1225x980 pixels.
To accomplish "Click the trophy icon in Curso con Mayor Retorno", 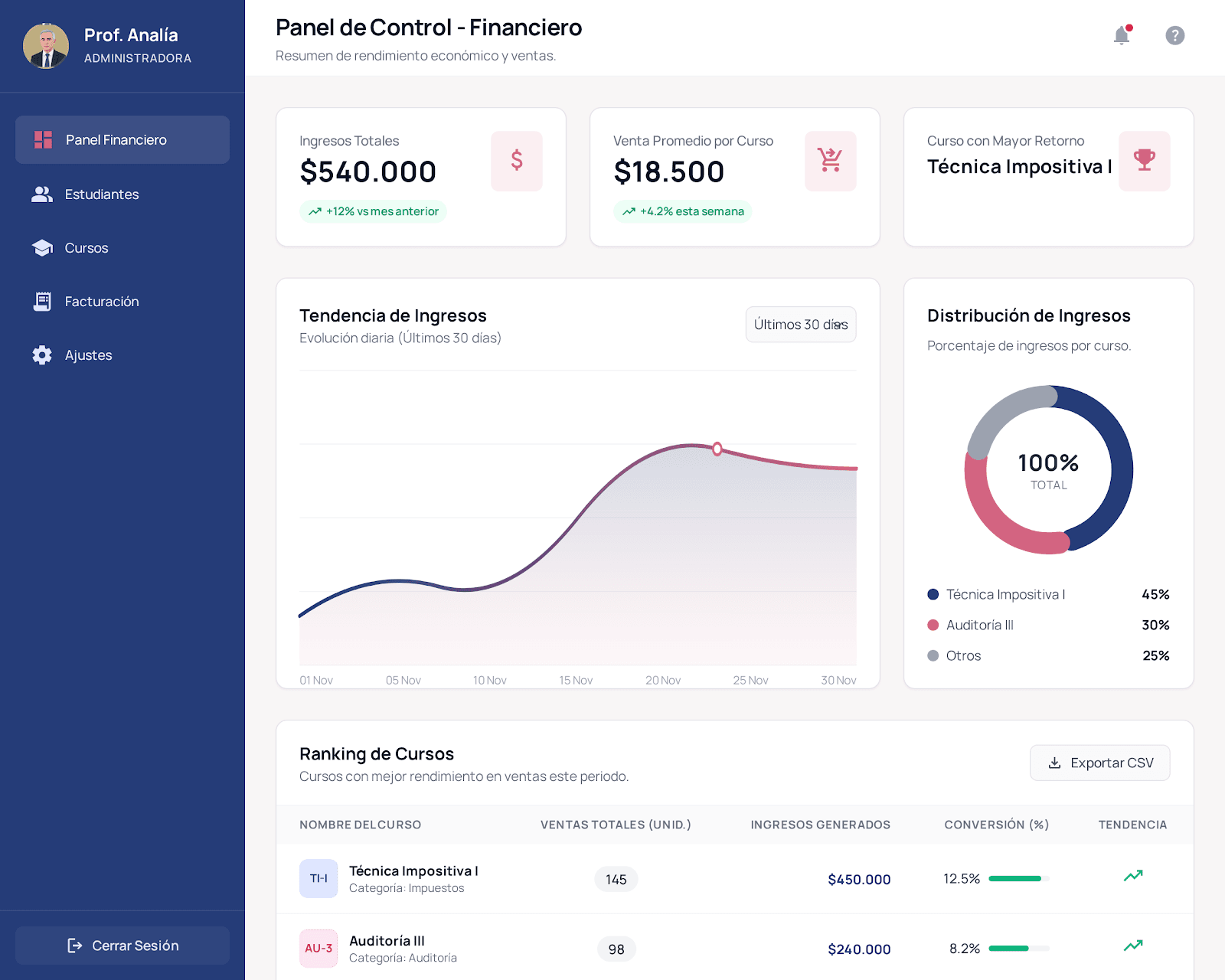I will point(1145,161).
